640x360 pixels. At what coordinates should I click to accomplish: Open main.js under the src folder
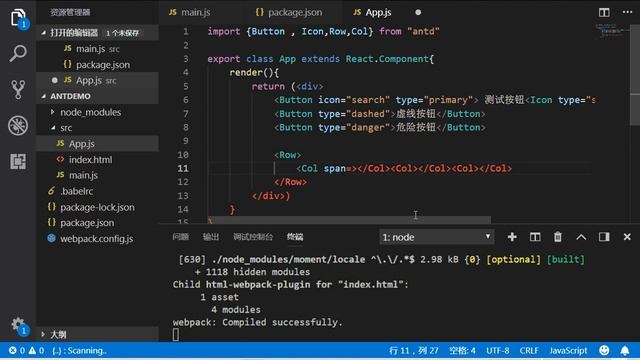(98, 175)
